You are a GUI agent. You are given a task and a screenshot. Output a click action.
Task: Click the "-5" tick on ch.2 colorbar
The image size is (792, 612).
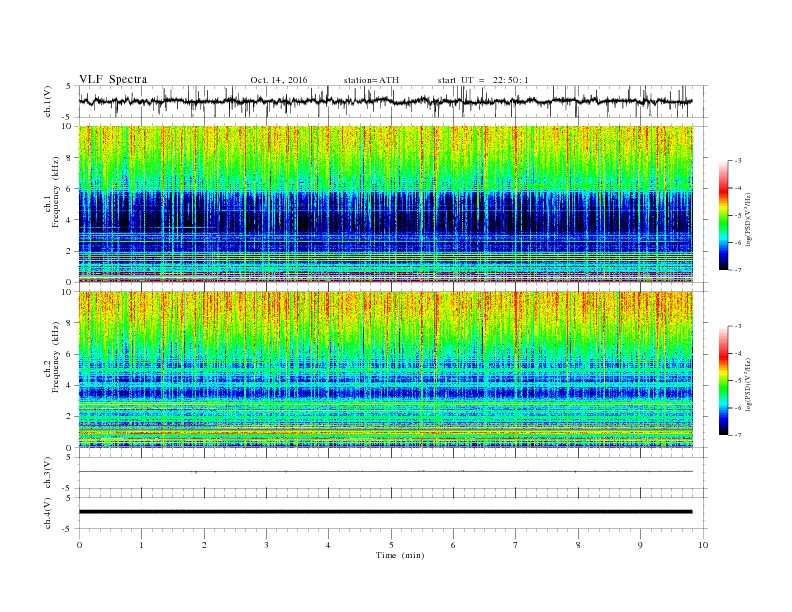pos(737,381)
